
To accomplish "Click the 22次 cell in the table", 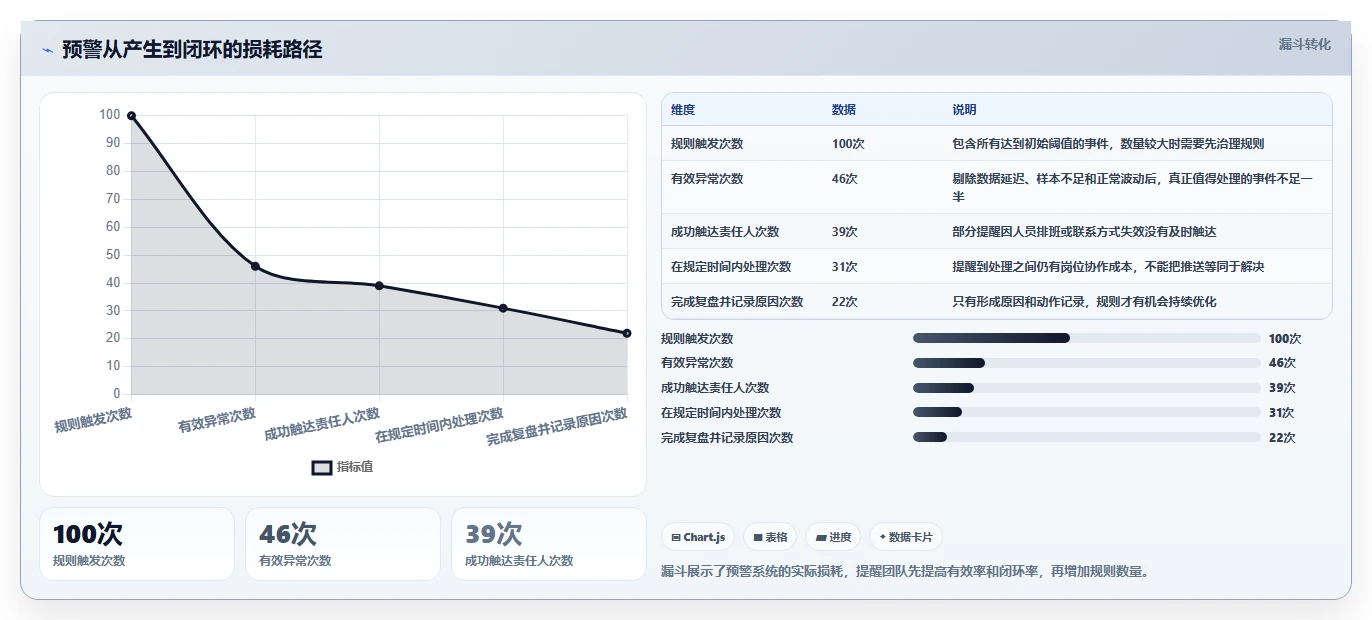I will click(845, 302).
